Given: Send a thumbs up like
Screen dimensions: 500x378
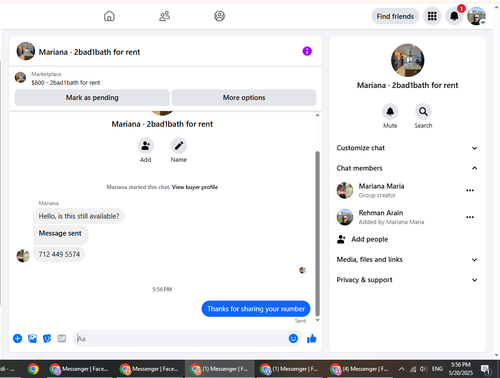Looking at the screenshot, I should click(x=312, y=339).
